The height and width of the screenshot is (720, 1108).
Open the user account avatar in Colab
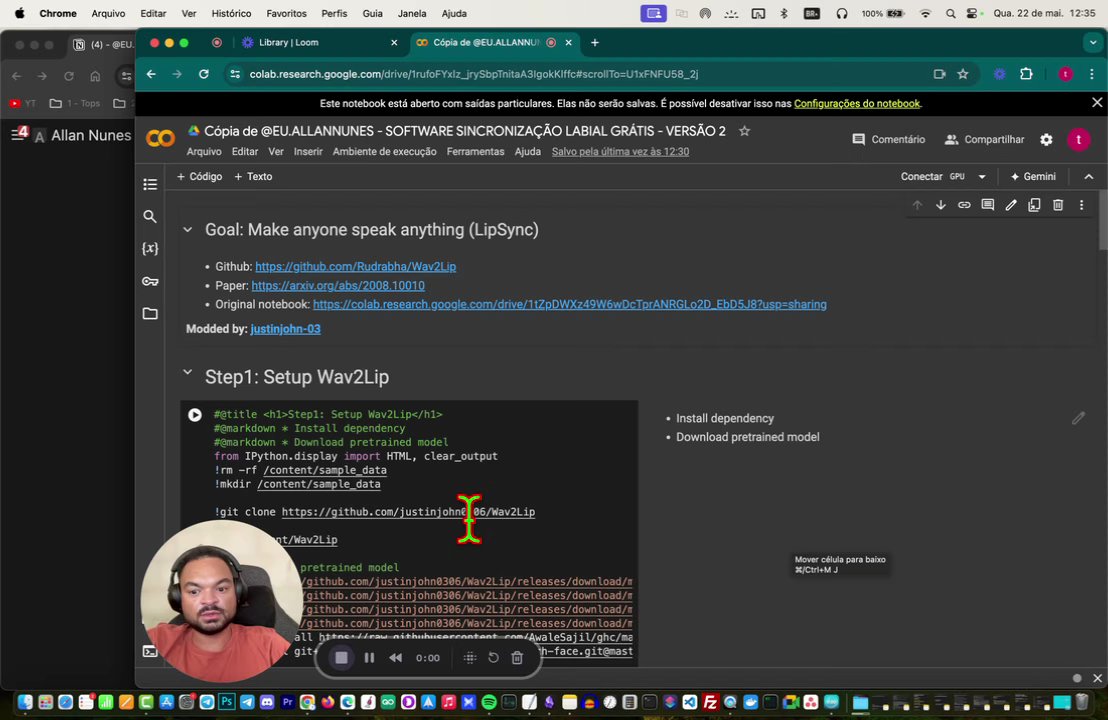(1078, 139)
